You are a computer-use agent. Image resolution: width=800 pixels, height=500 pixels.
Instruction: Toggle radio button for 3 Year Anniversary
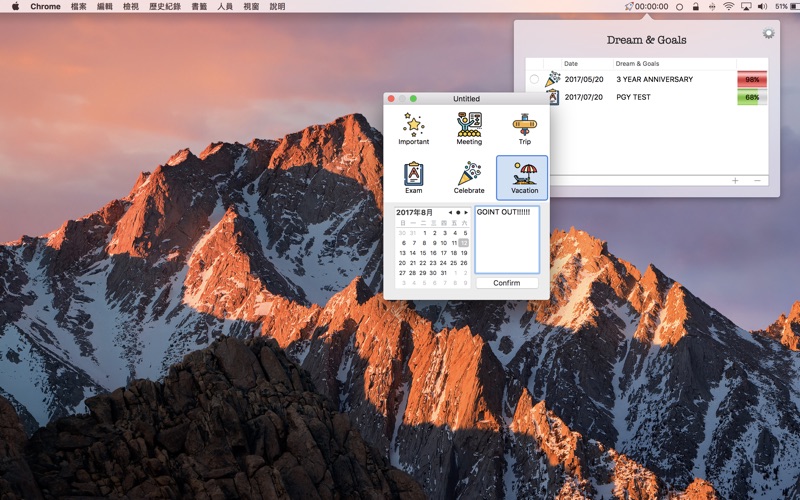tap(534, 79)
